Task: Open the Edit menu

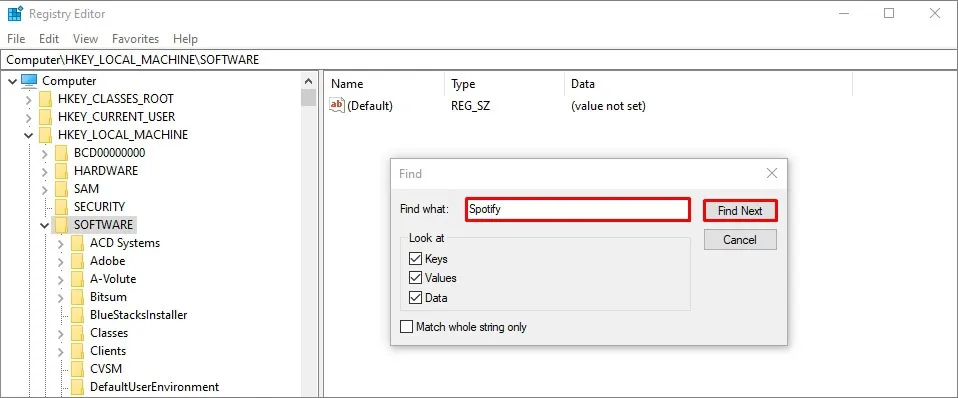Action: [49, 39]
